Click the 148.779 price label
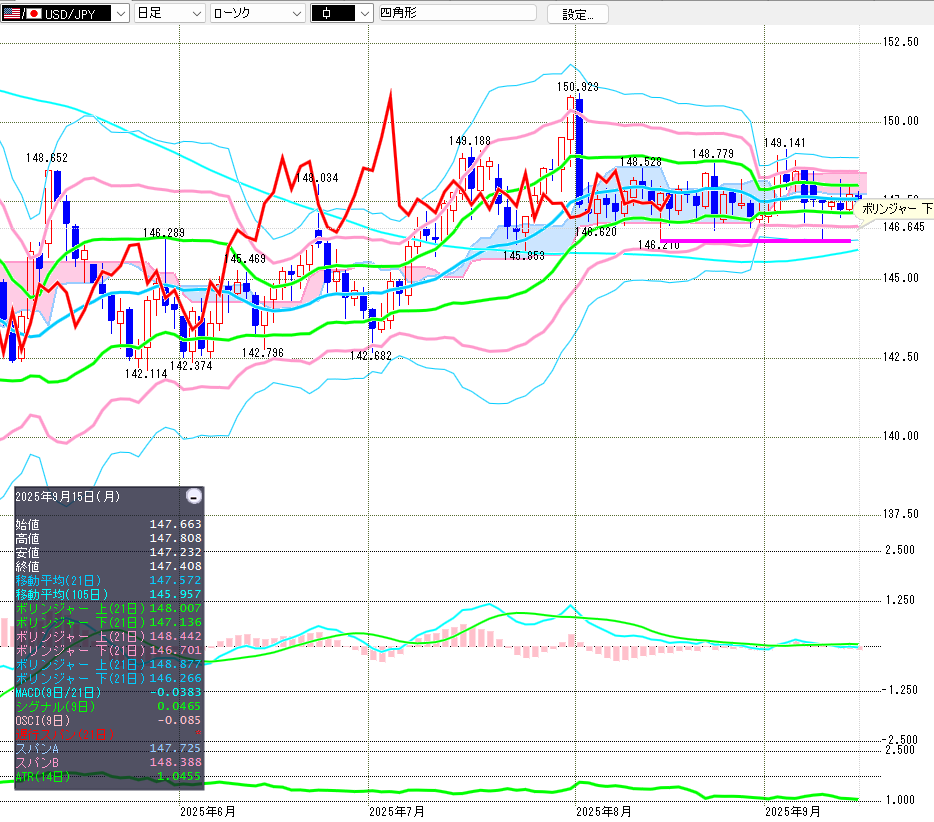Viewport: 934px width, 822px height. pyautogui.click(x=712, y=154)
